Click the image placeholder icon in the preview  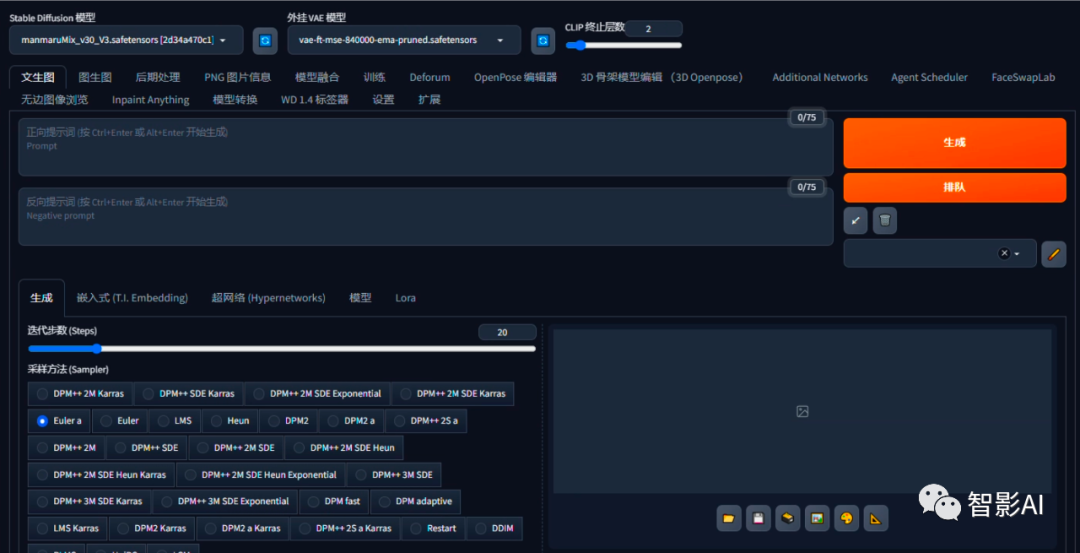802,411
